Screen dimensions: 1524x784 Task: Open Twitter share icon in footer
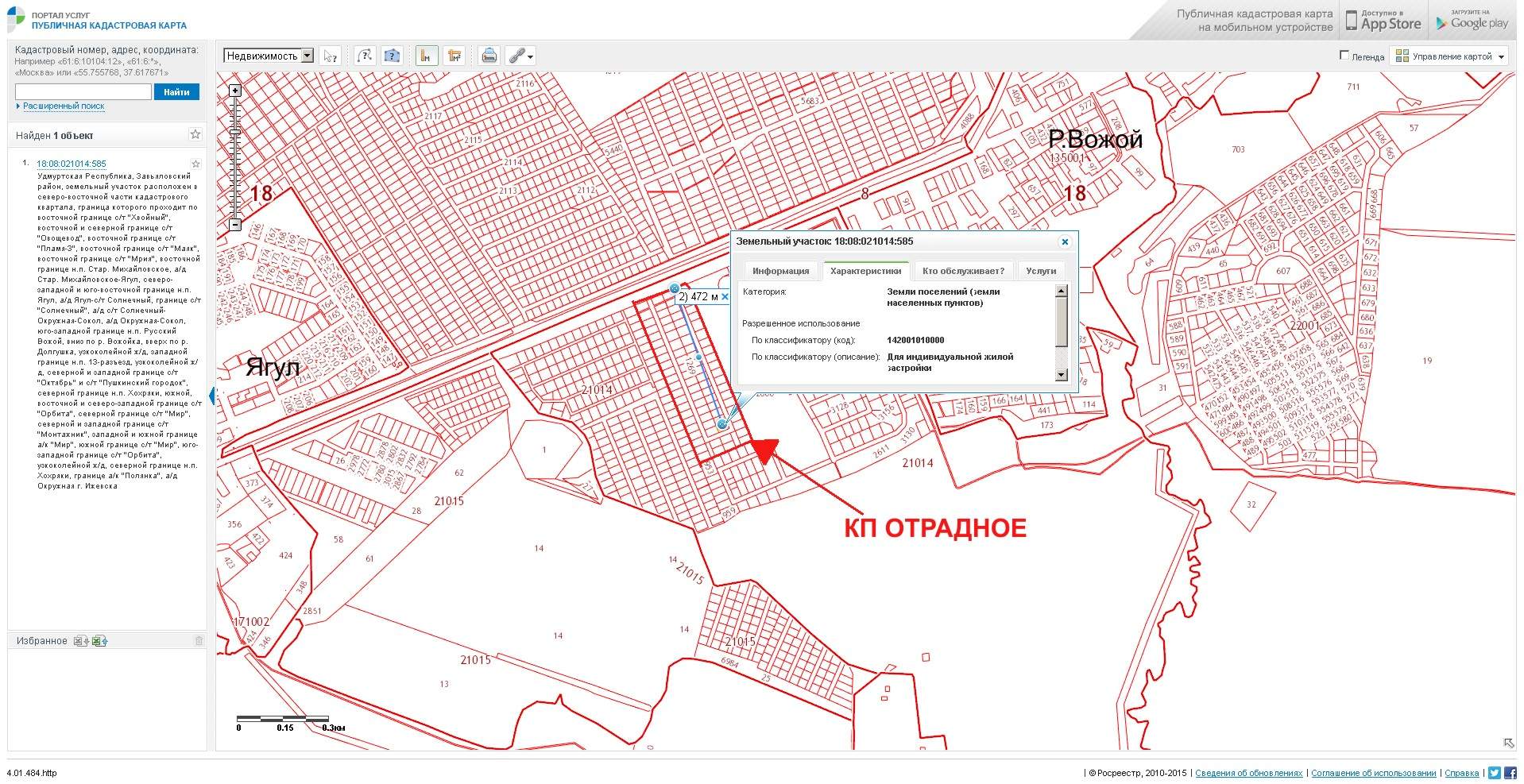[1494, 773]
